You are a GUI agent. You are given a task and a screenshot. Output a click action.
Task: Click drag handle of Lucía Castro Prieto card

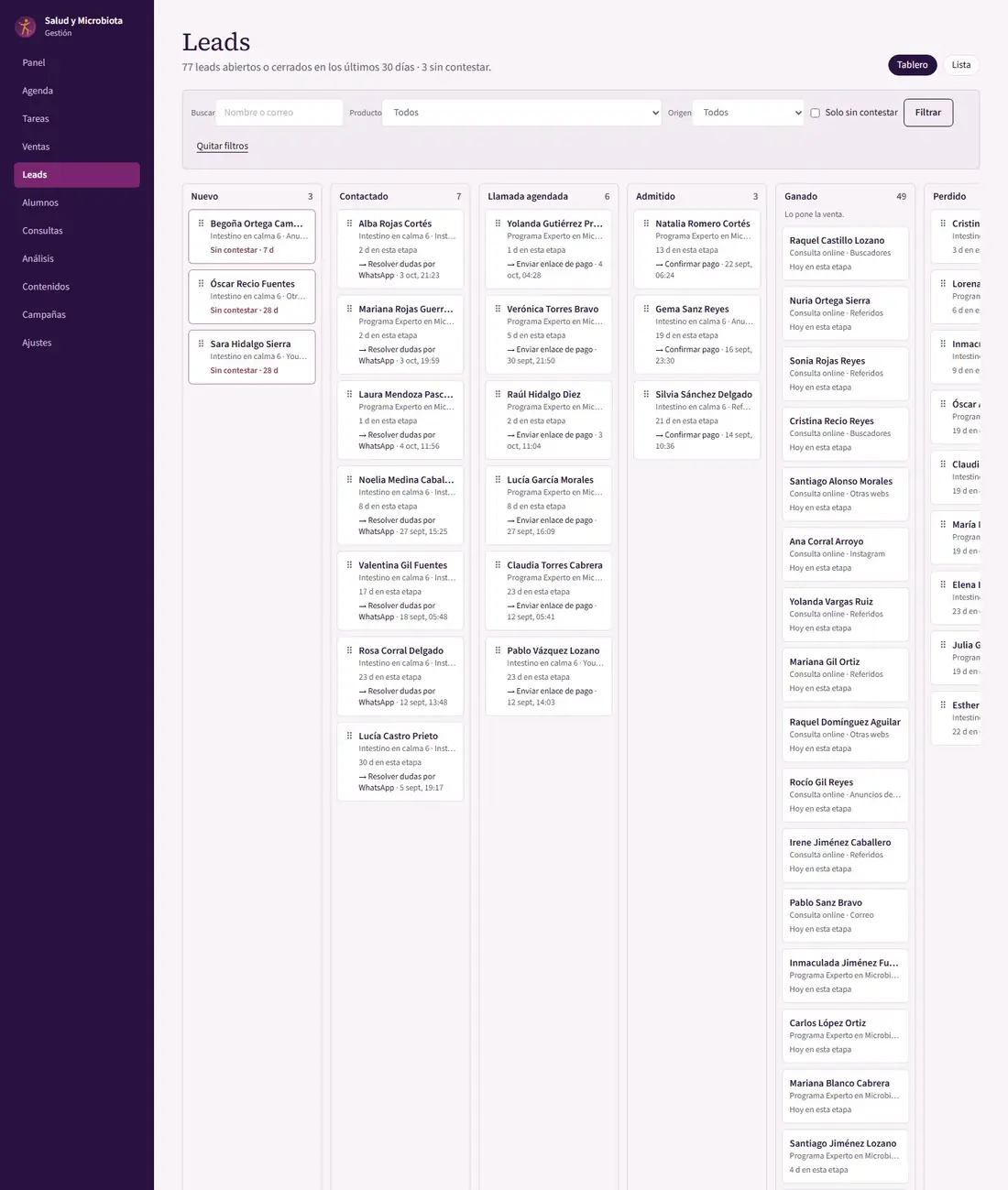click(x=349, y=736)
